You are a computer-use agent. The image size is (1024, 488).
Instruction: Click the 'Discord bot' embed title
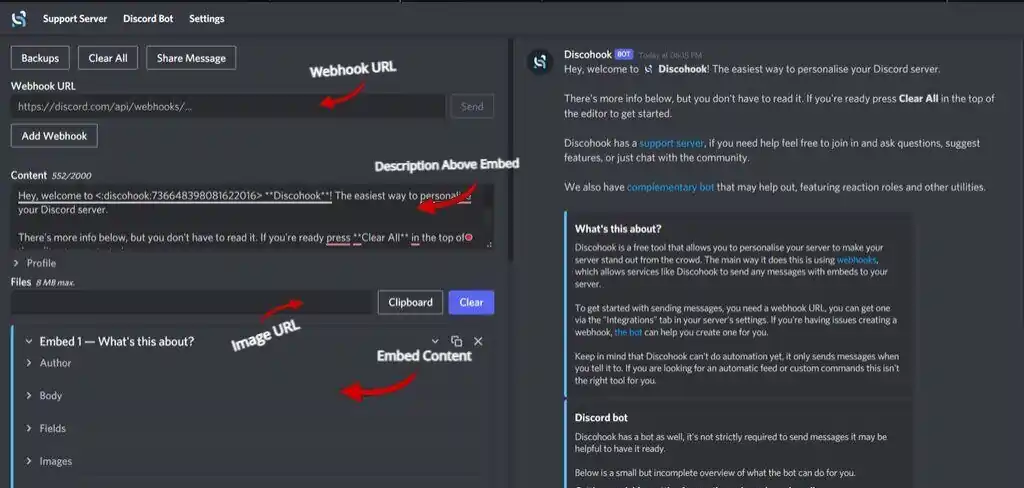point(601,417)
